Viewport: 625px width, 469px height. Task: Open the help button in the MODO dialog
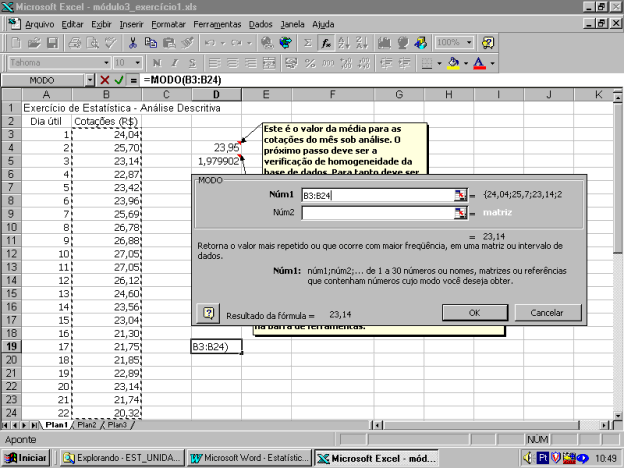208,313
